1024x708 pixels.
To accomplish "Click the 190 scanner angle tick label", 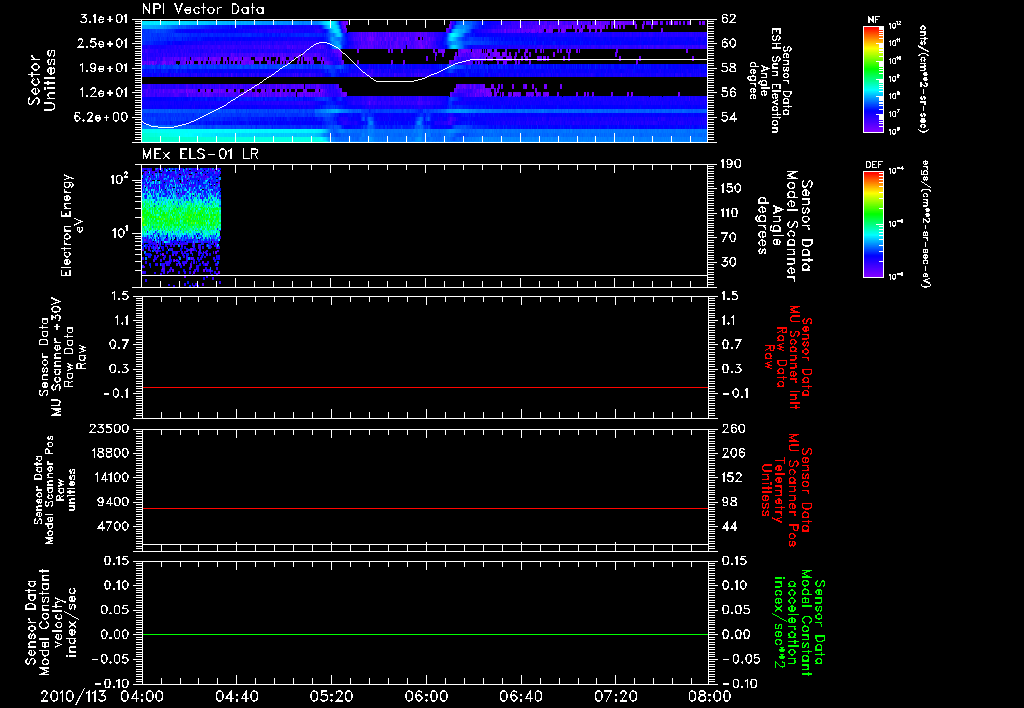I will tap(731, 164).
